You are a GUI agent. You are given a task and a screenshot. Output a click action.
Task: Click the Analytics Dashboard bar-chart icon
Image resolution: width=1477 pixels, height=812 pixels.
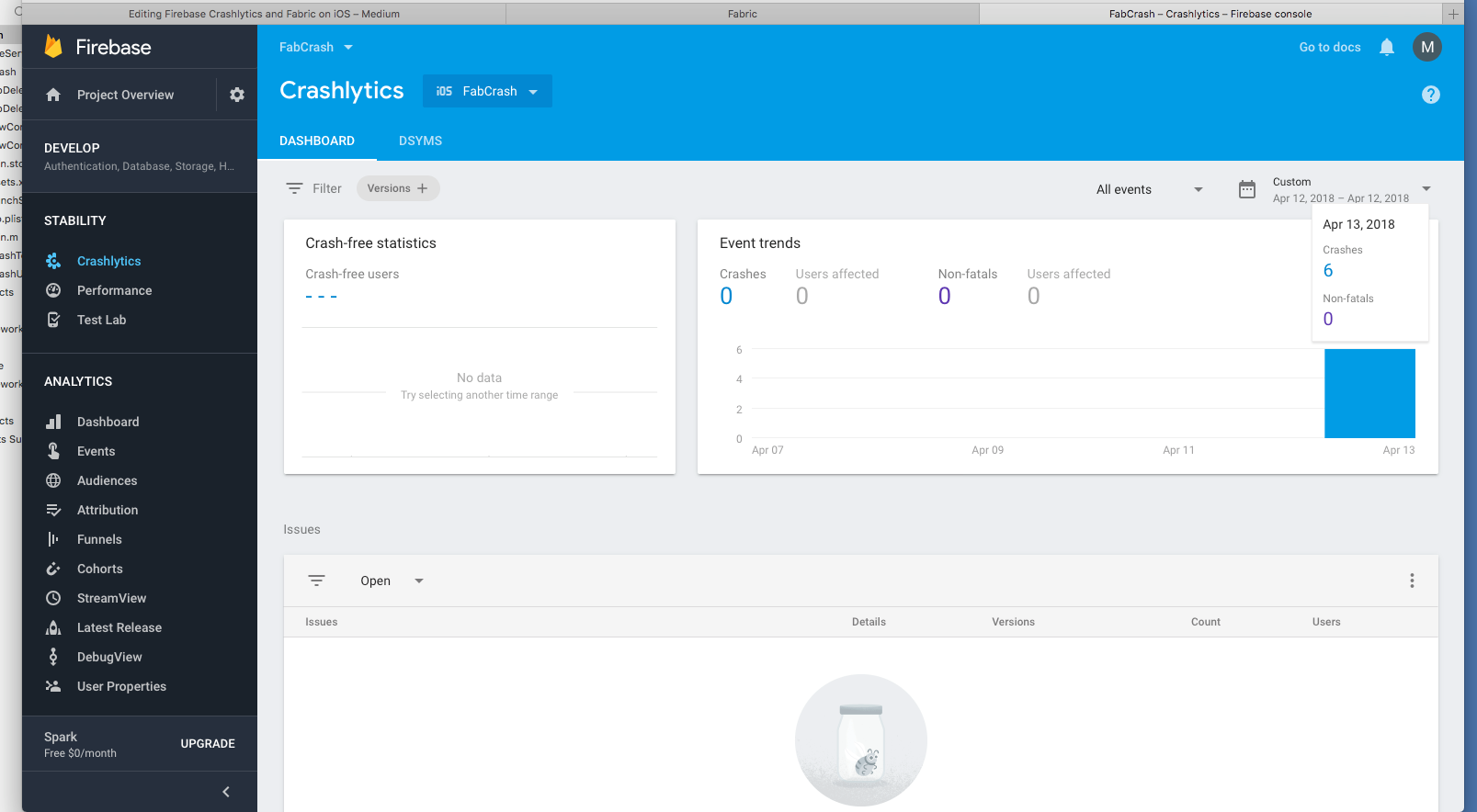point(53,422)
